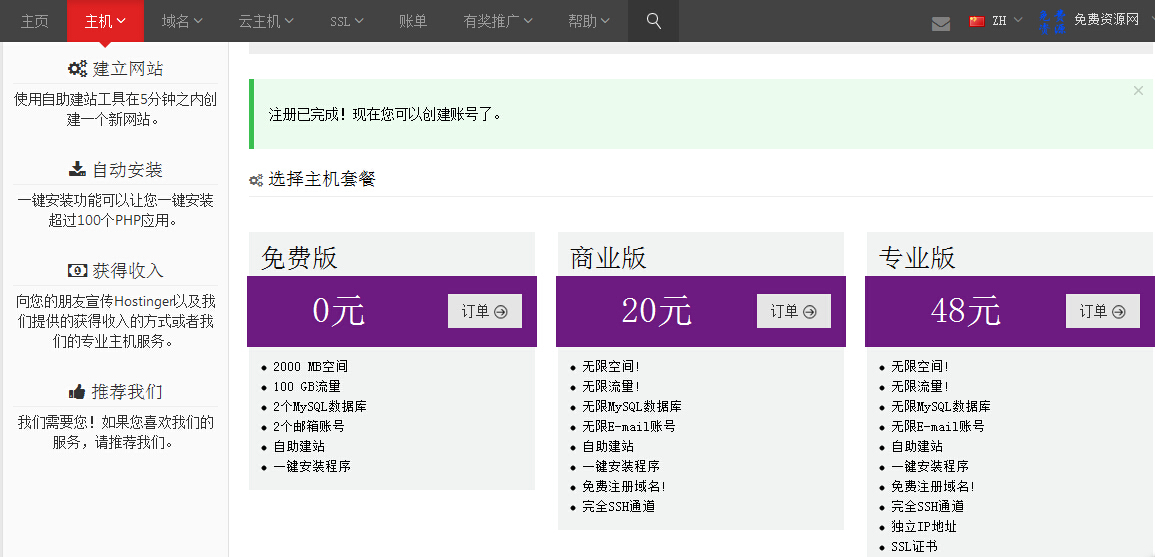Open the 有奖推广 menu
This screenshot has height=557, width=1155.
pos(498,21)
